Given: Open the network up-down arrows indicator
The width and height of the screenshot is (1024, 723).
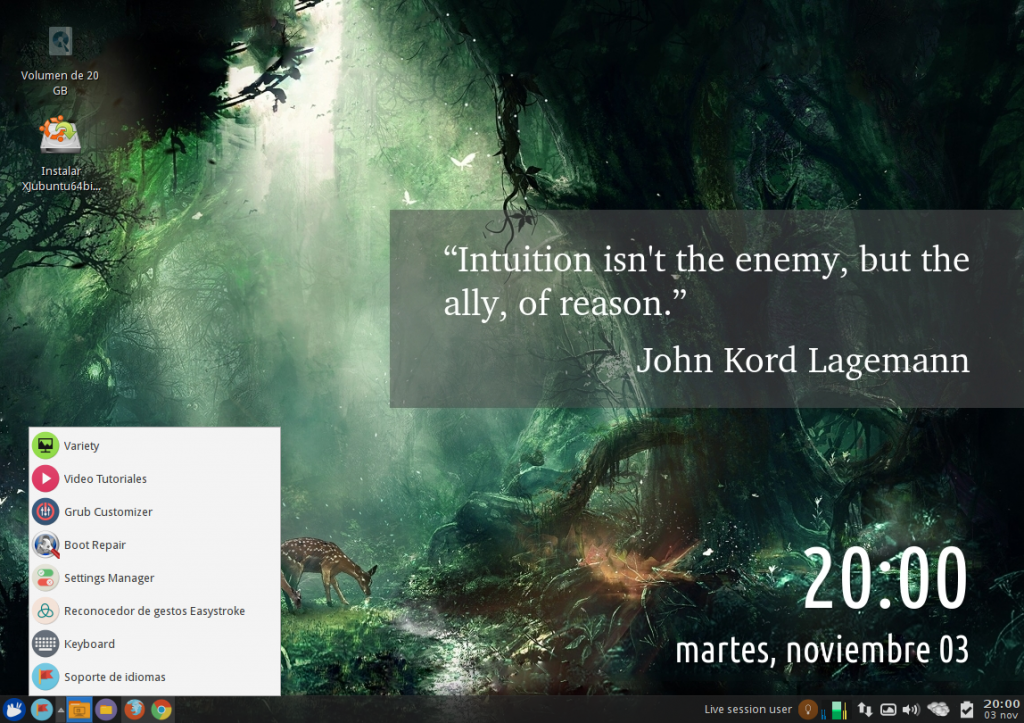Looking at the screenshot, I should point(865,709).
